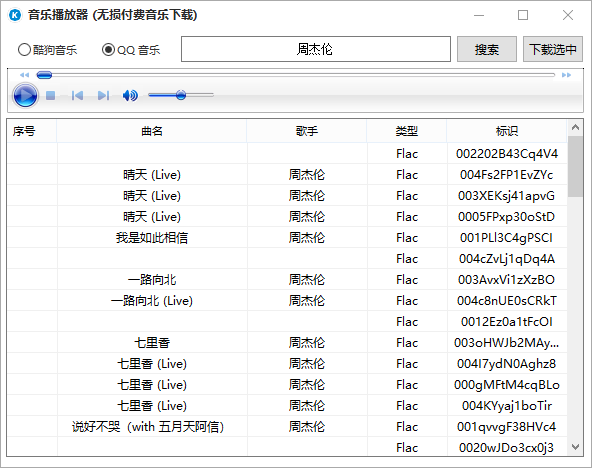The image size is (592, 468).
Task: Click the search input field with 周杰伦
Action: (x=316, y=49)
